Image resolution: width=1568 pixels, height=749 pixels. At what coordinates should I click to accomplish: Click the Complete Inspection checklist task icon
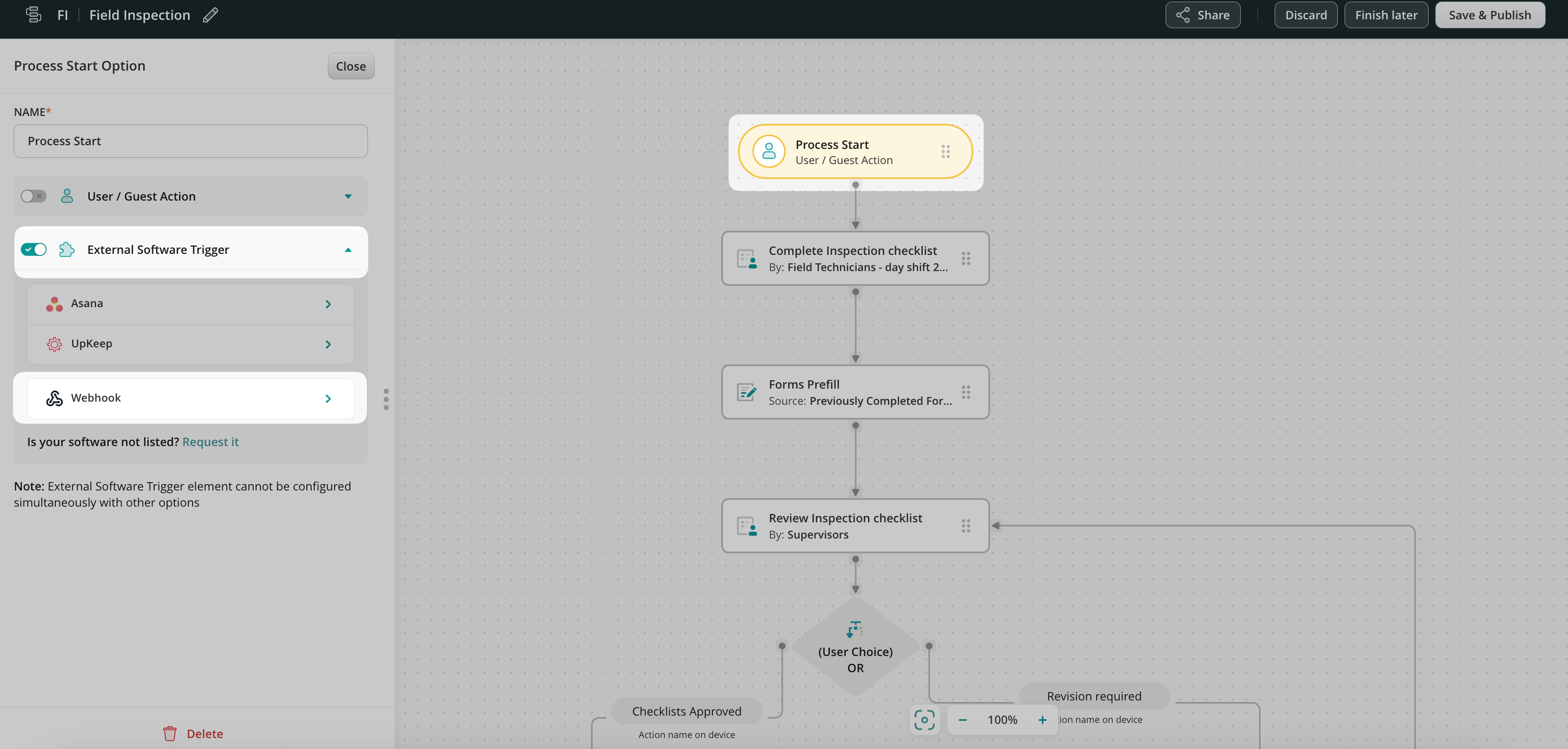747,259
